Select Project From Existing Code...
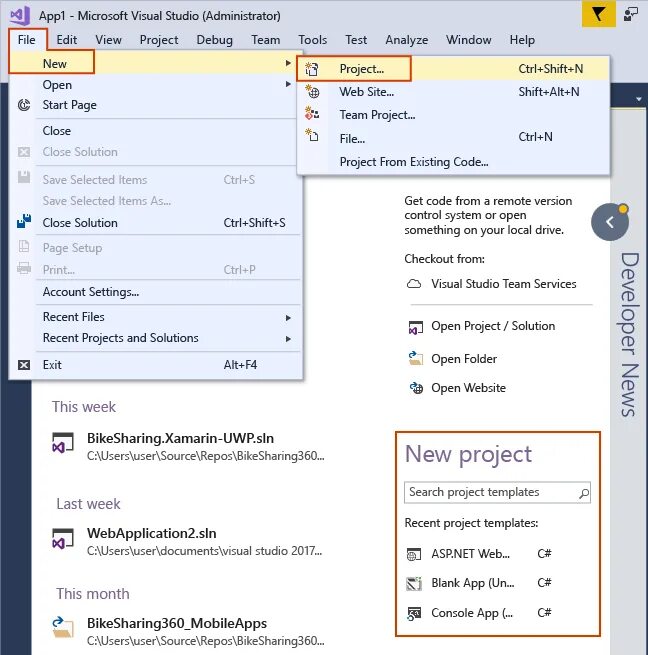648x655 pixels. (453, 162)
